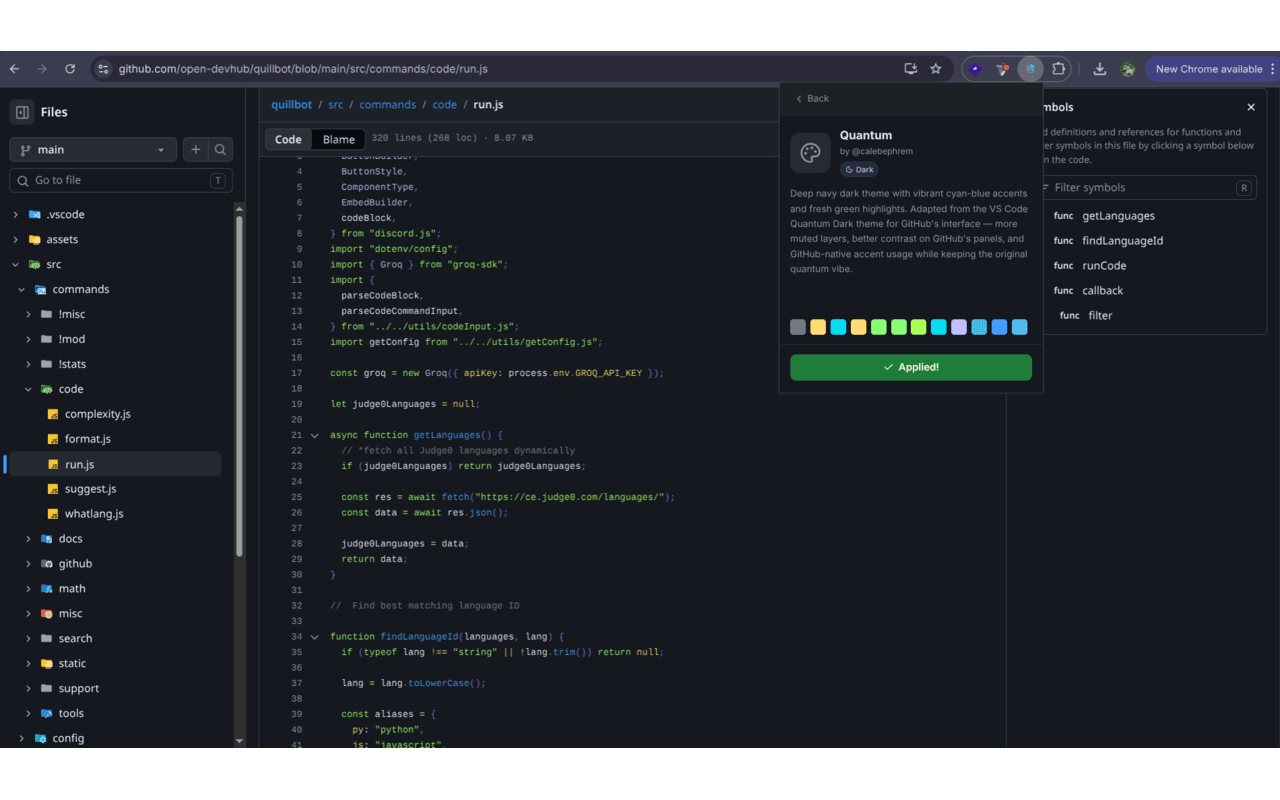Click the extension icon with red badge
Viewport: 1280px width, 800px height.
[x=1002, y=69]
